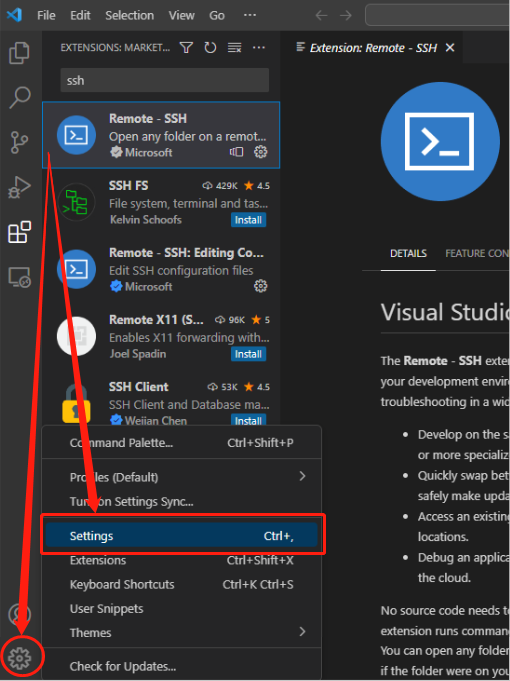Select the Remote X11 (S... title
Screen dimensions: 510x681
[156, 320]
